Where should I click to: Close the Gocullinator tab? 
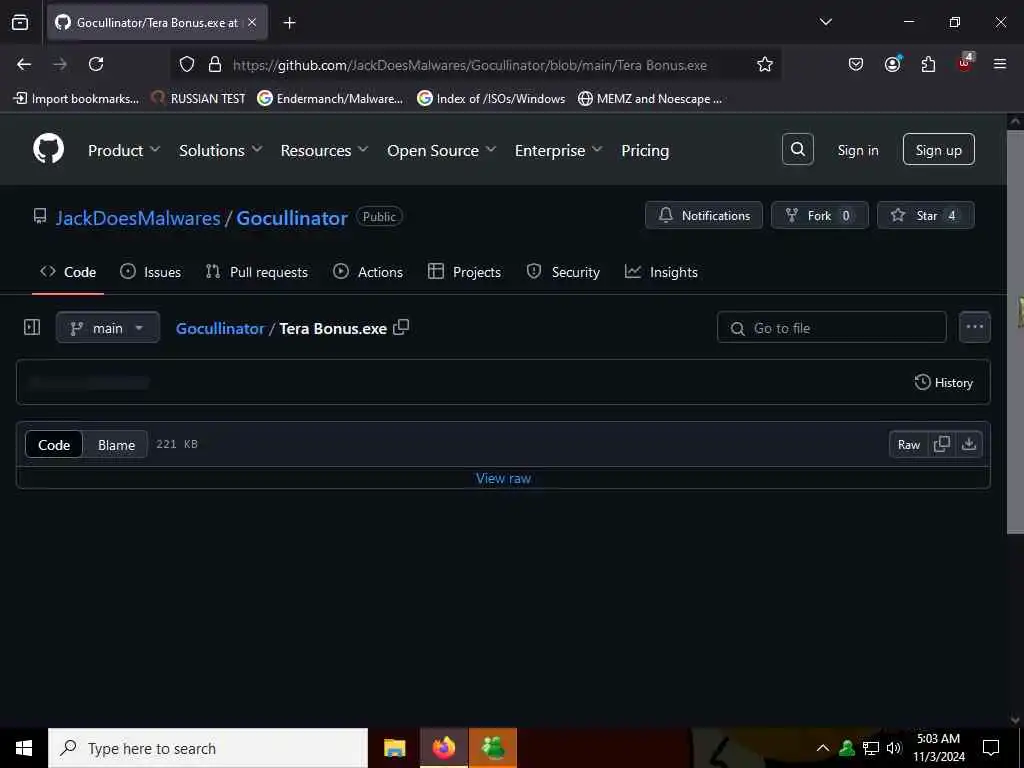(252, 22)
